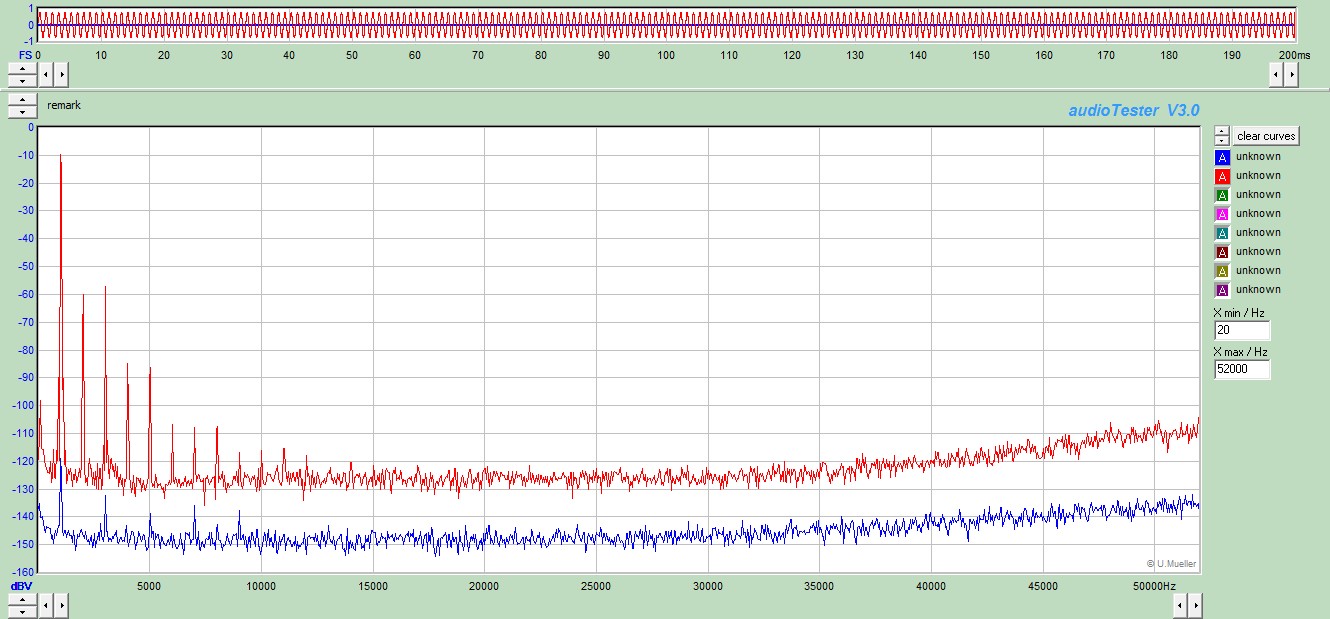Click the olive curve A icon
Viewport: 1330px width, 619px height.
click(1221, 271)
